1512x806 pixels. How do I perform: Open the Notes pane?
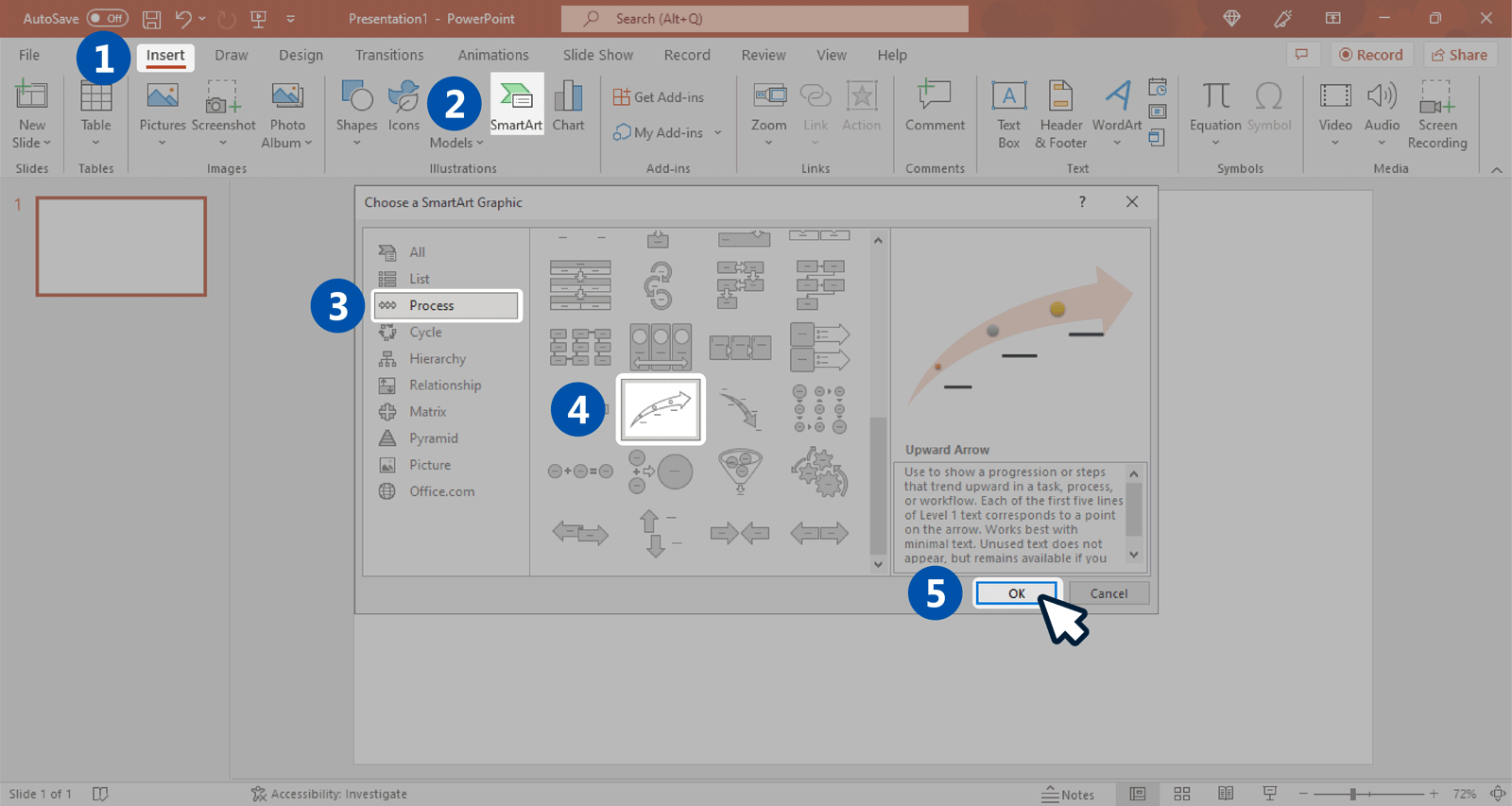point(1068,795)
